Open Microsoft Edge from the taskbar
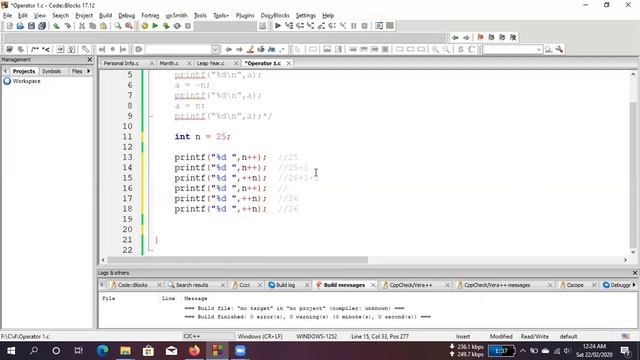640x360 pixels. (102, 351)
